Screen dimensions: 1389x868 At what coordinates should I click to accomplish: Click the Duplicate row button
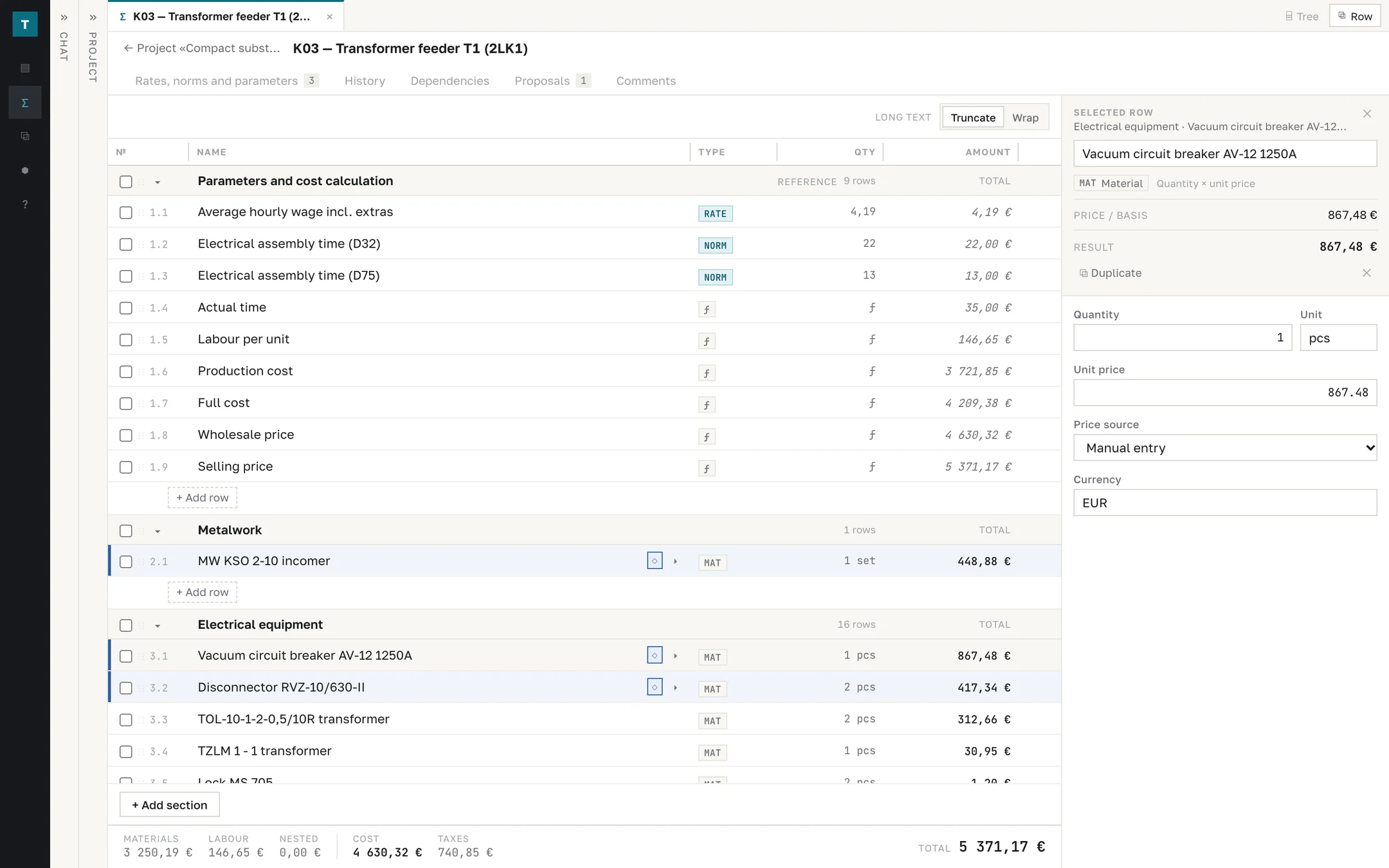pos(1110,273)
